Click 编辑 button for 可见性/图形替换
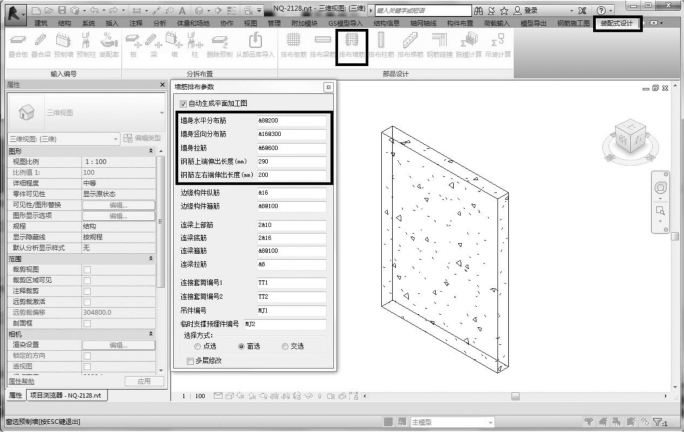The height and width of the screenshot is (432, 684). point(118,205)
